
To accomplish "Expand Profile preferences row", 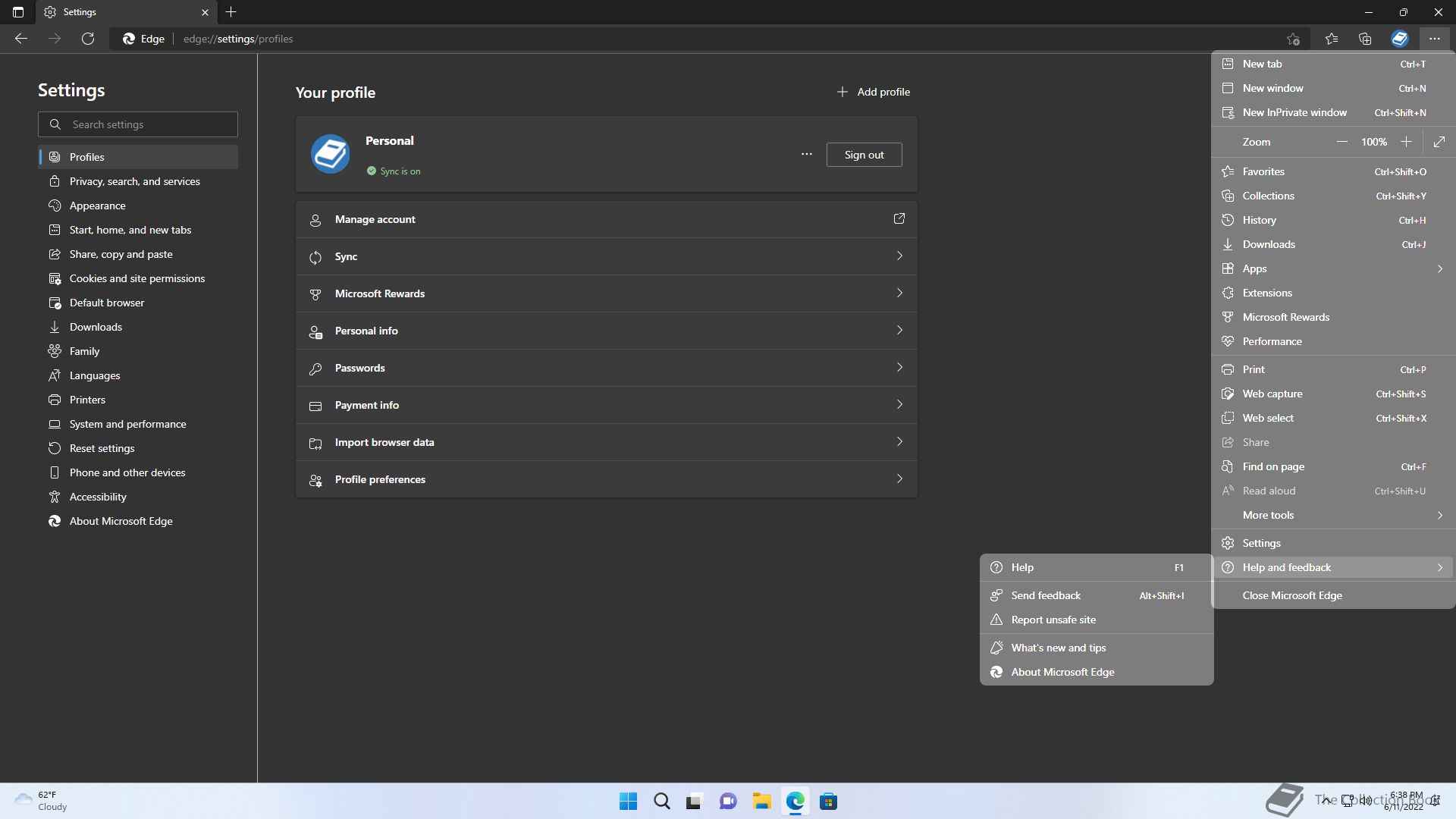I will pyautogui.click(x=607, y=479).
